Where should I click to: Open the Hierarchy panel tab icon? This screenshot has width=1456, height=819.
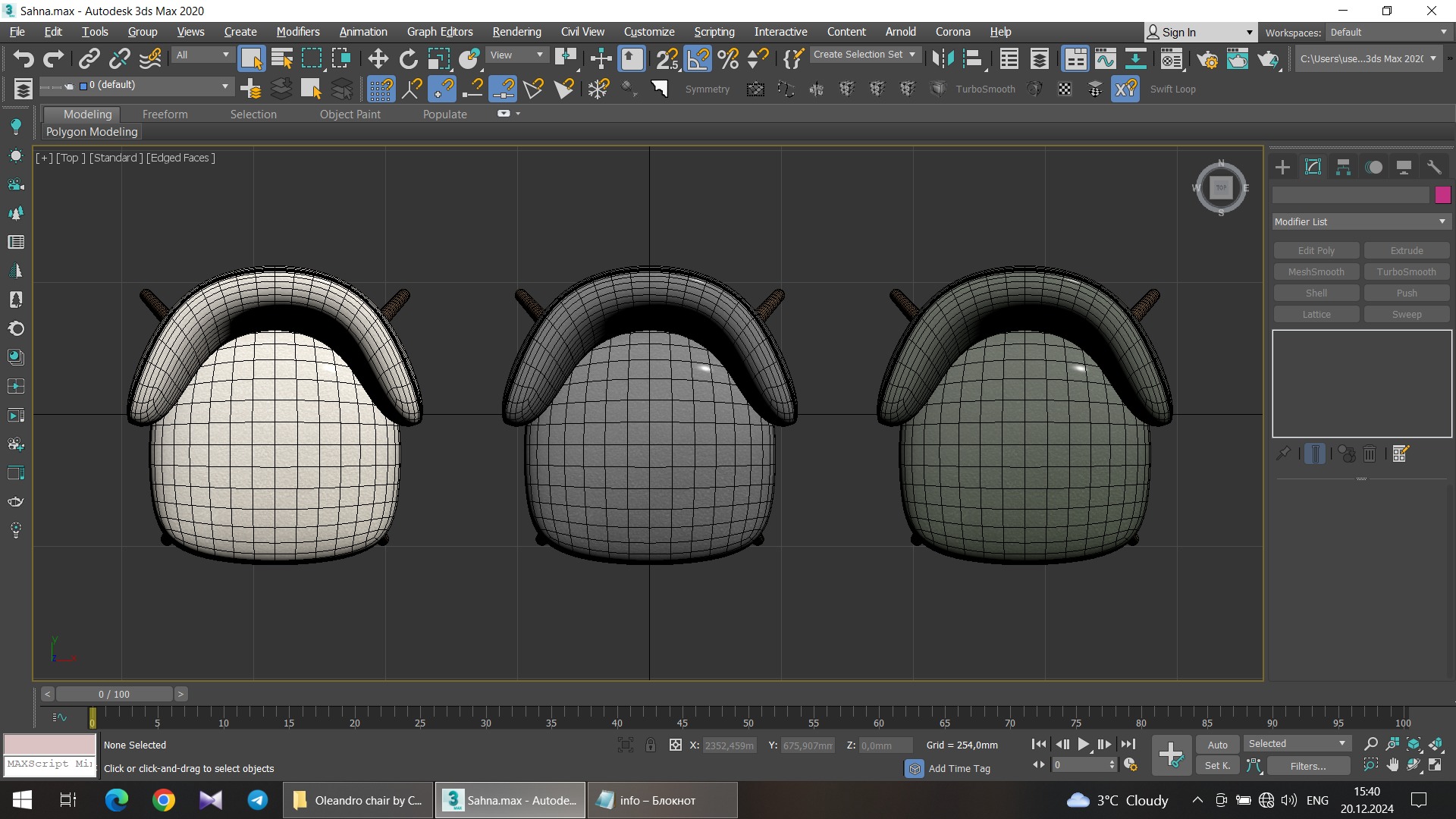tap(1343, 167)
